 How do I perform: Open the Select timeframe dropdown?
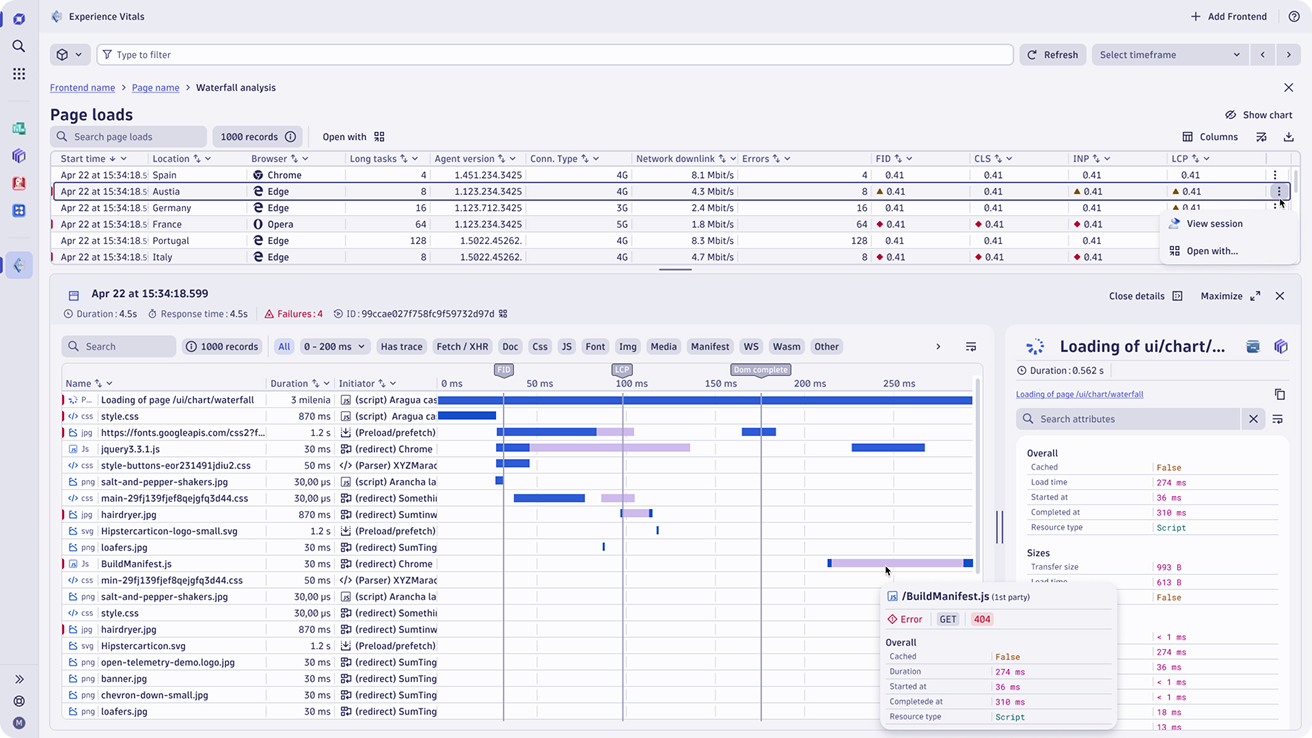click(x=1169, y=55)
